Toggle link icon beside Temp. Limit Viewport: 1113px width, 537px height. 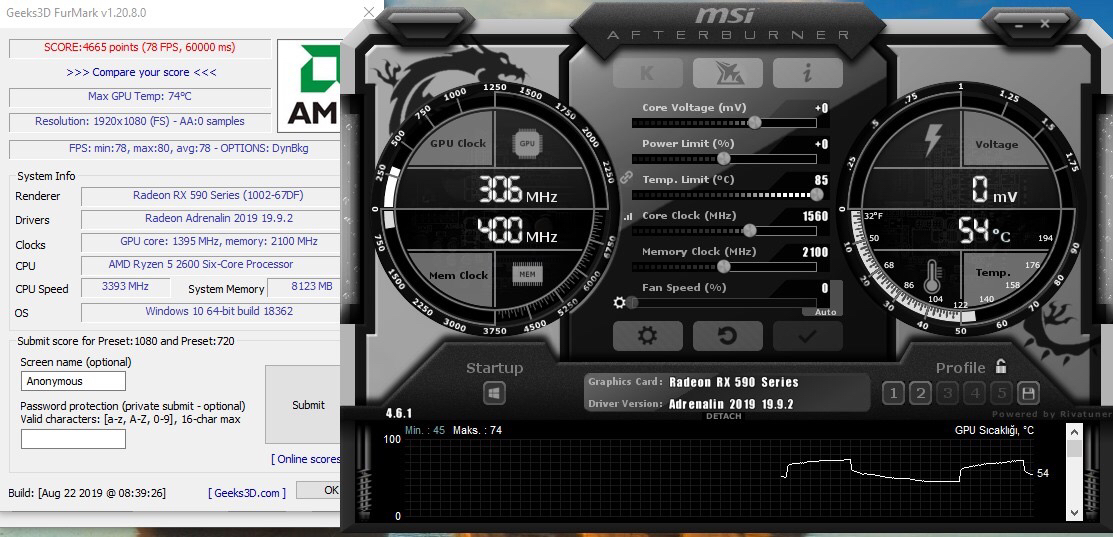tap(625, 177)
